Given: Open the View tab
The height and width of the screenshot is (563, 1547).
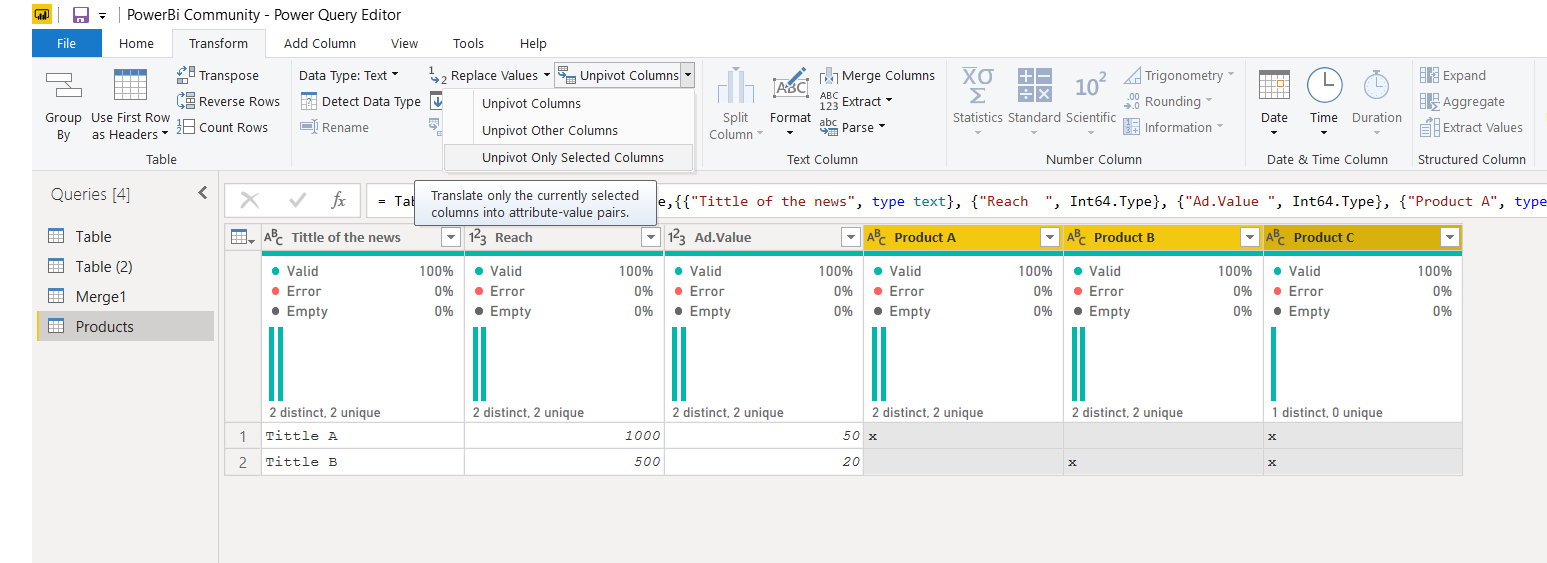Looking at the screenshot, I should 404,43.
